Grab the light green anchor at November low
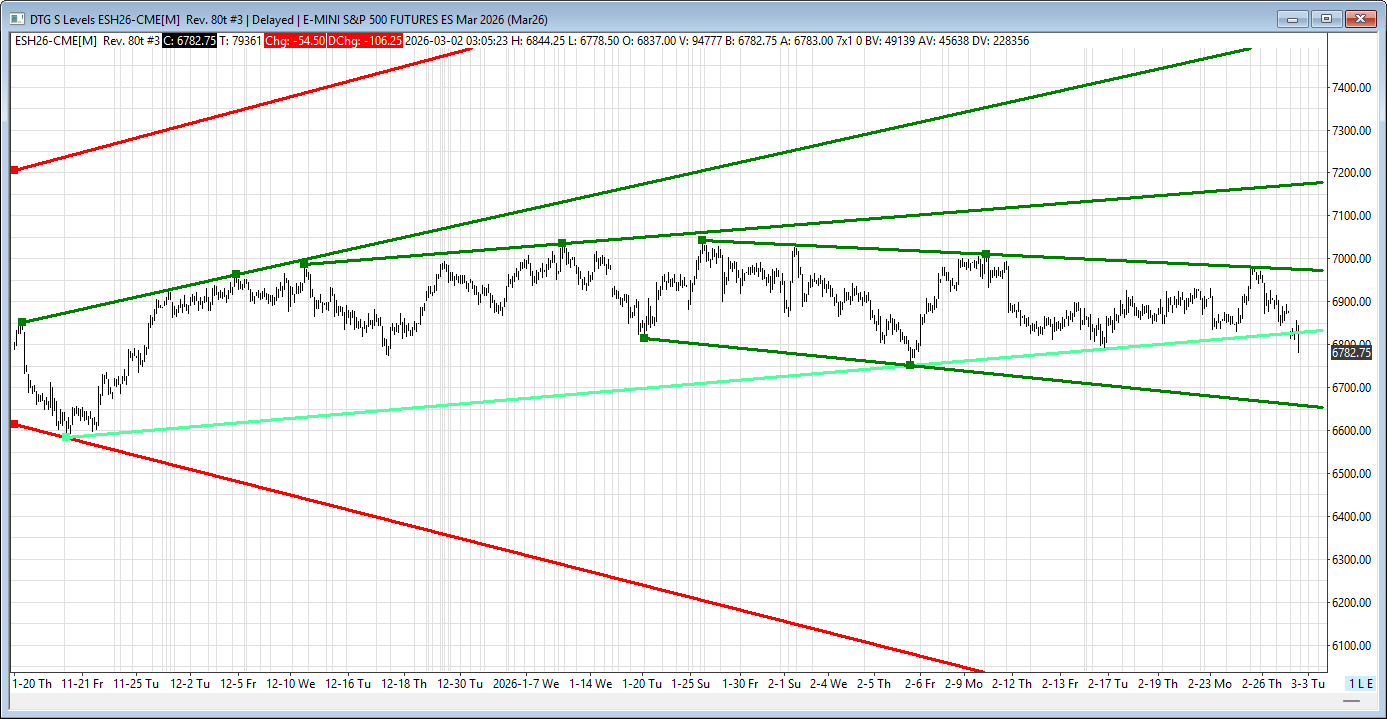This screenshot has width=1387, height=719. coord(67,437)
